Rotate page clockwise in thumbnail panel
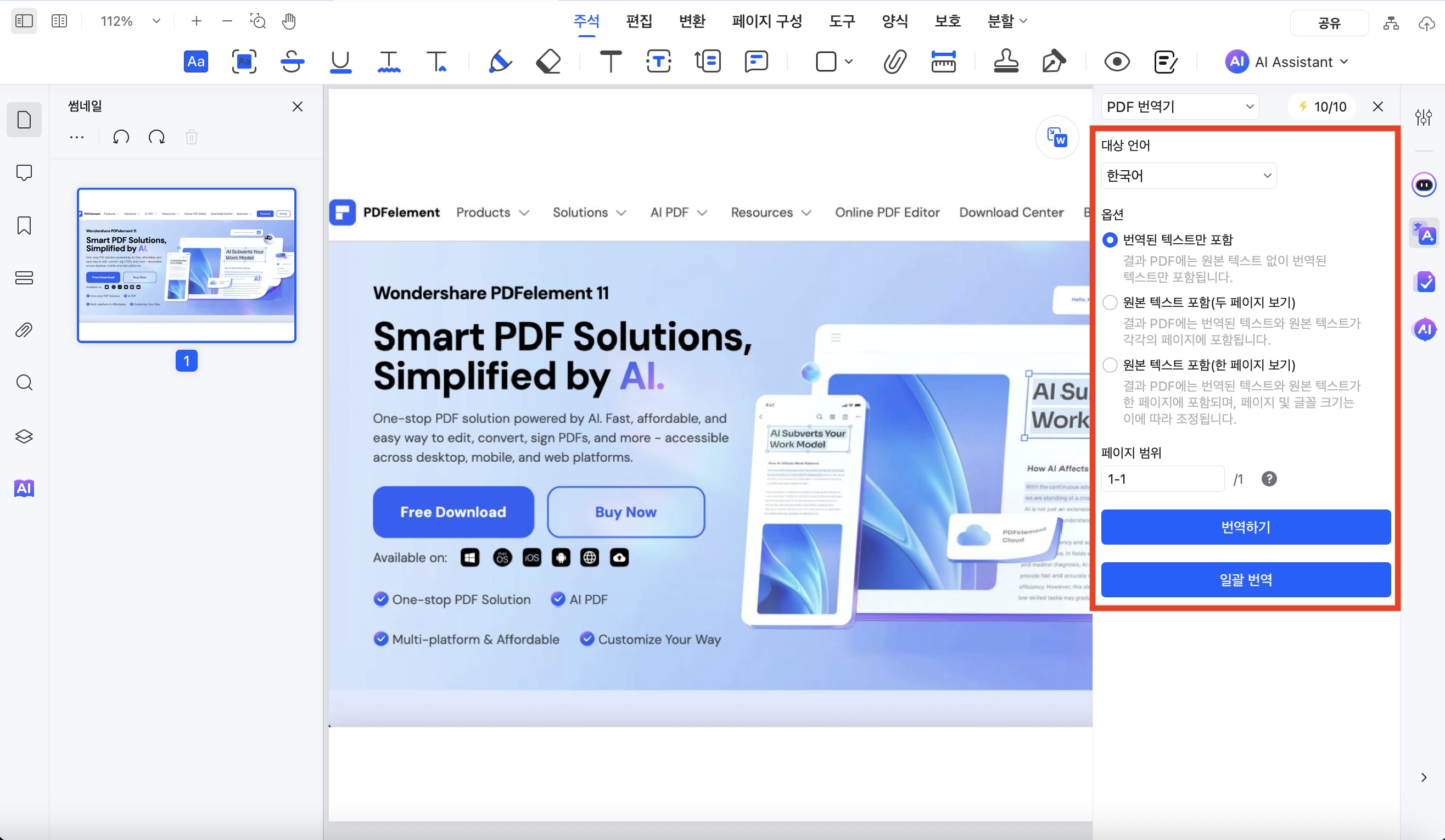Screen dimensions: 1445x840 pyautogui.click(x=156, y=138)
